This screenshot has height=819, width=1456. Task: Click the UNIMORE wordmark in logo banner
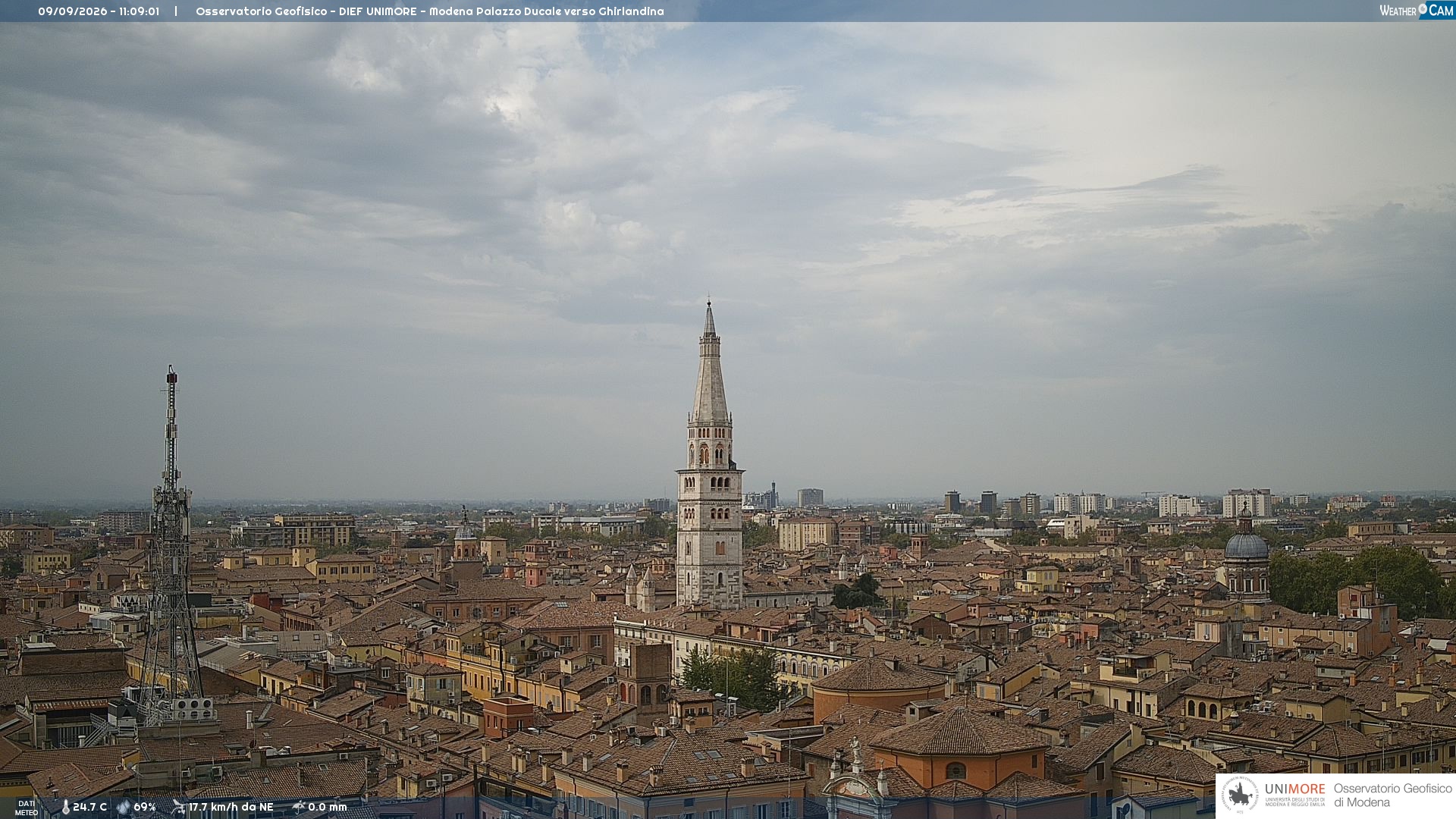click(1294, 789)
